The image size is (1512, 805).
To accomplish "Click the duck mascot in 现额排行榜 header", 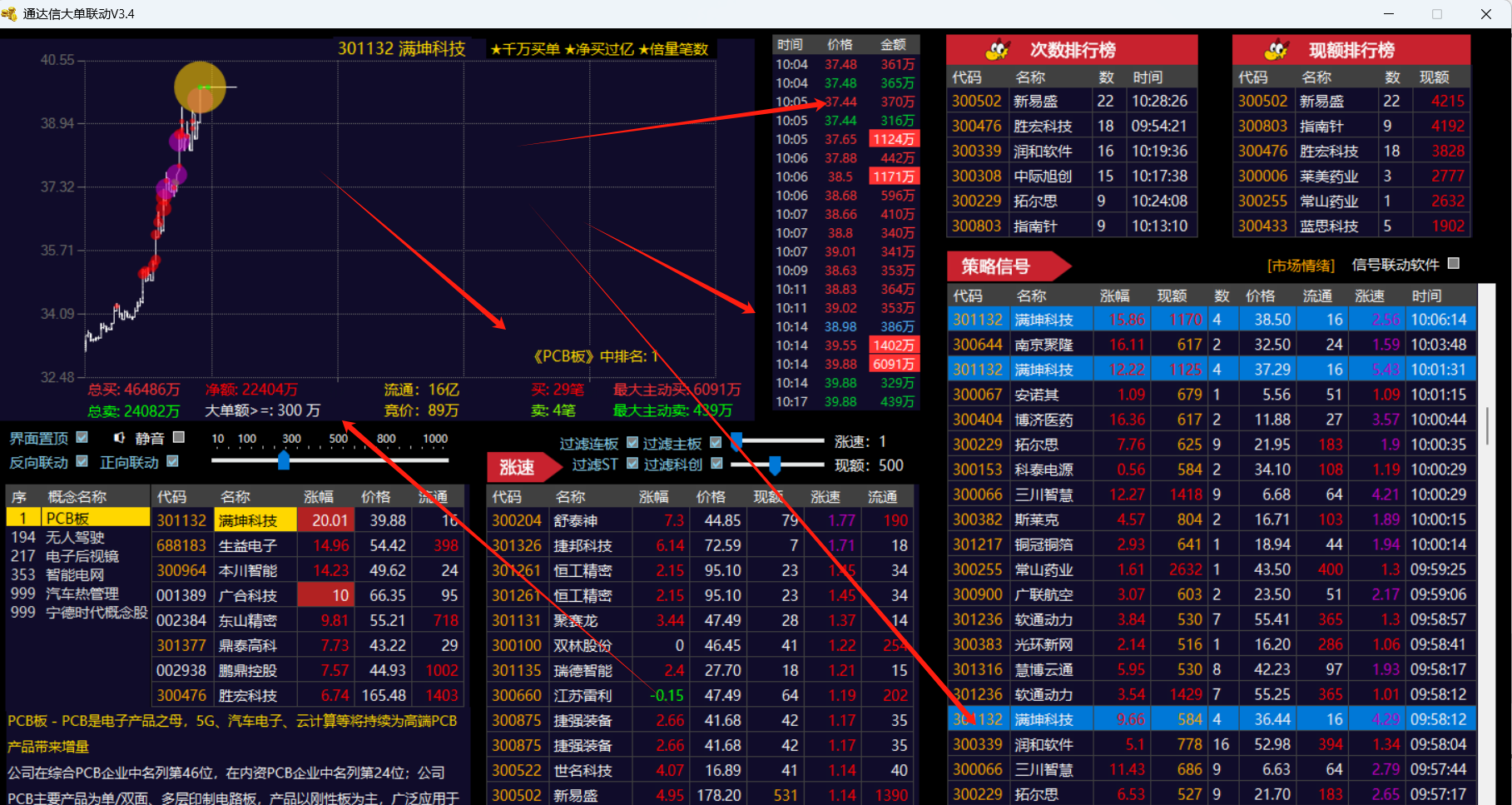I will pos(1275,50).
